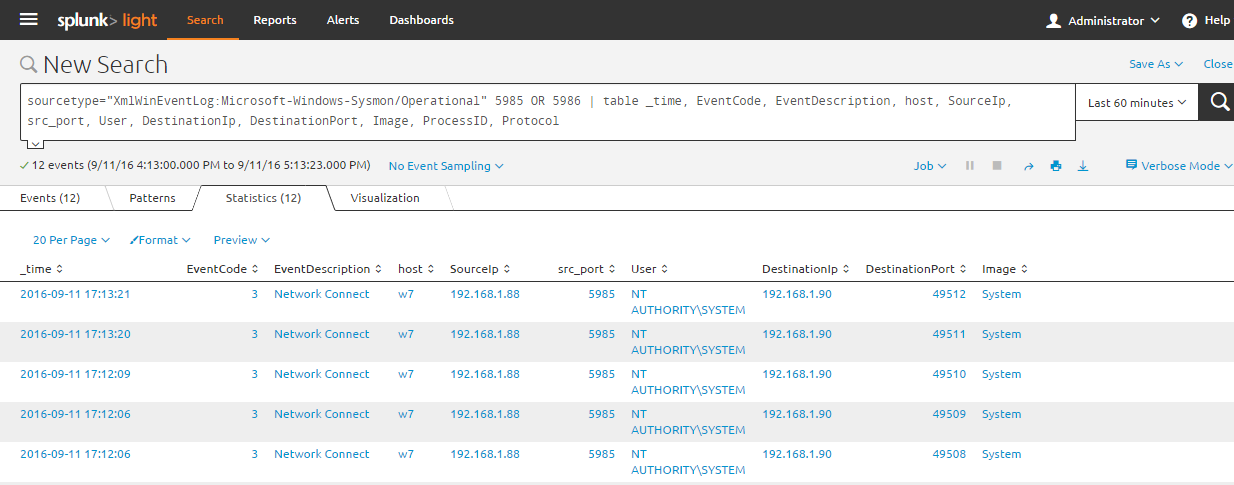Viewport: 1234px width, 485px height.
Task: Sort by the EventCode column header
Action: (x=223, y=269)
